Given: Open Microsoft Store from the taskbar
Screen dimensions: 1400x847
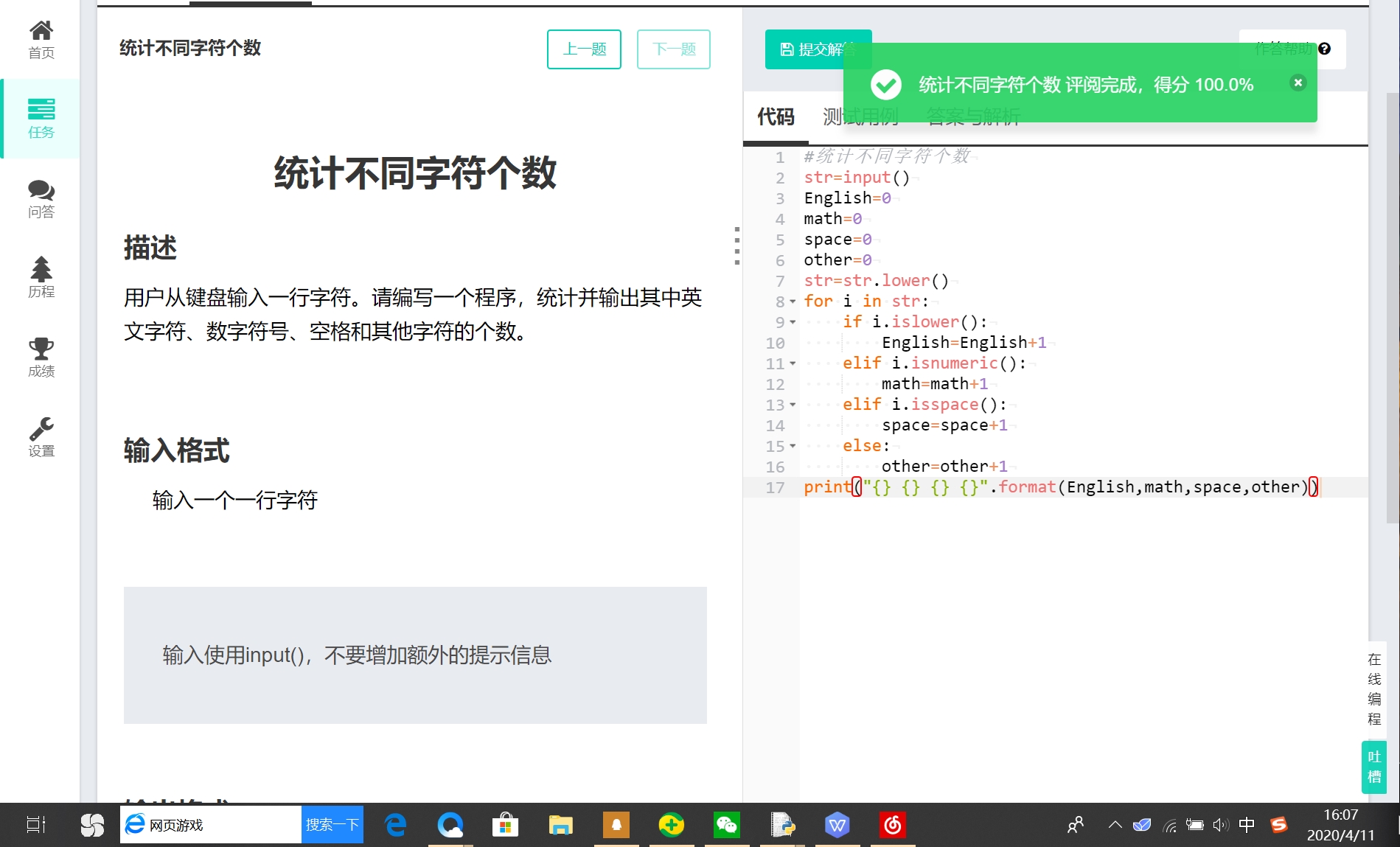Looking at the screenshot, I should pos(506,825).
